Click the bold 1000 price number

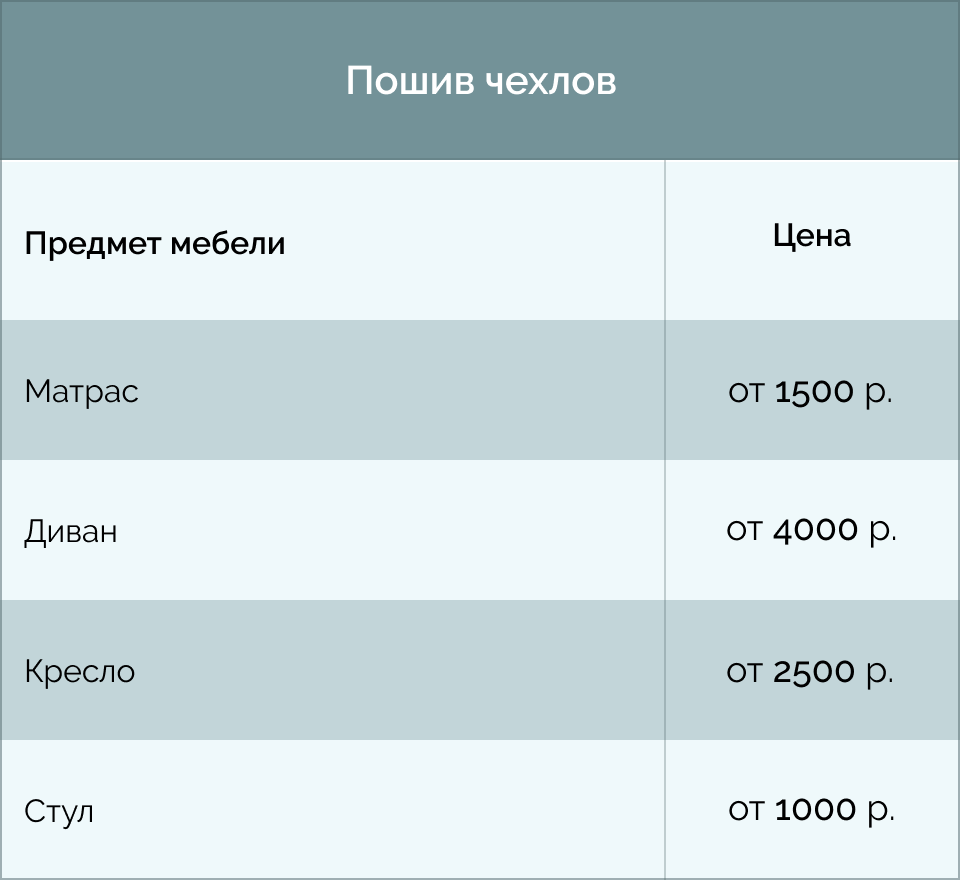815,810
